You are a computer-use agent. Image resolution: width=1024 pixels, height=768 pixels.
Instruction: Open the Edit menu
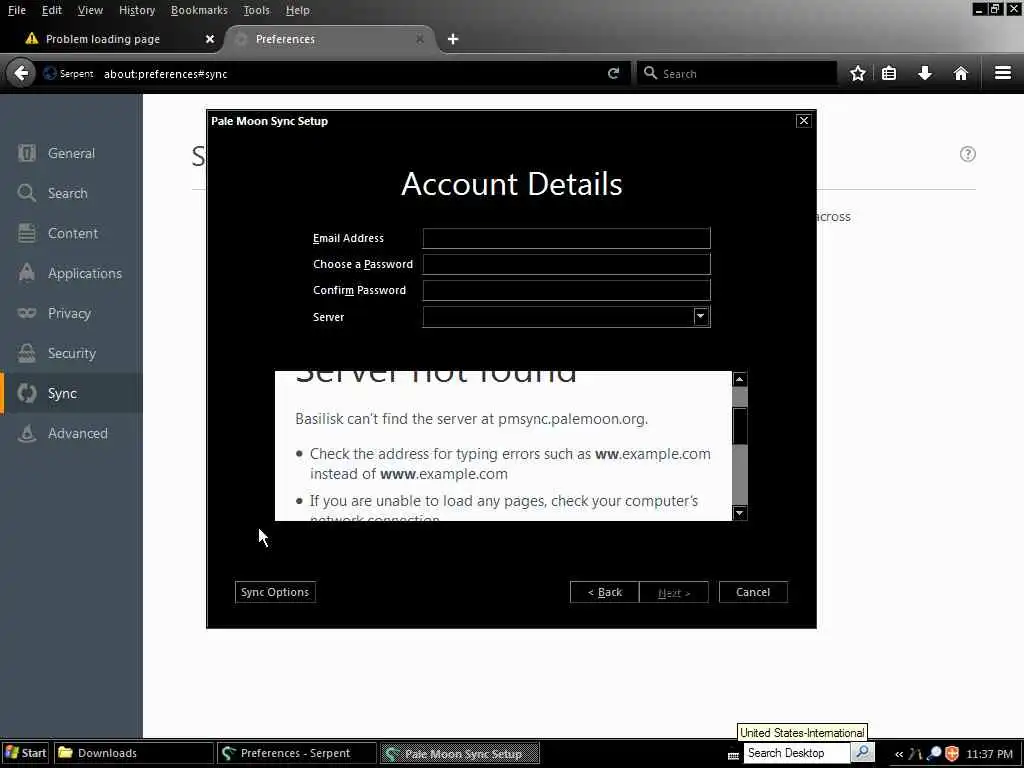[x=52, y=10]
